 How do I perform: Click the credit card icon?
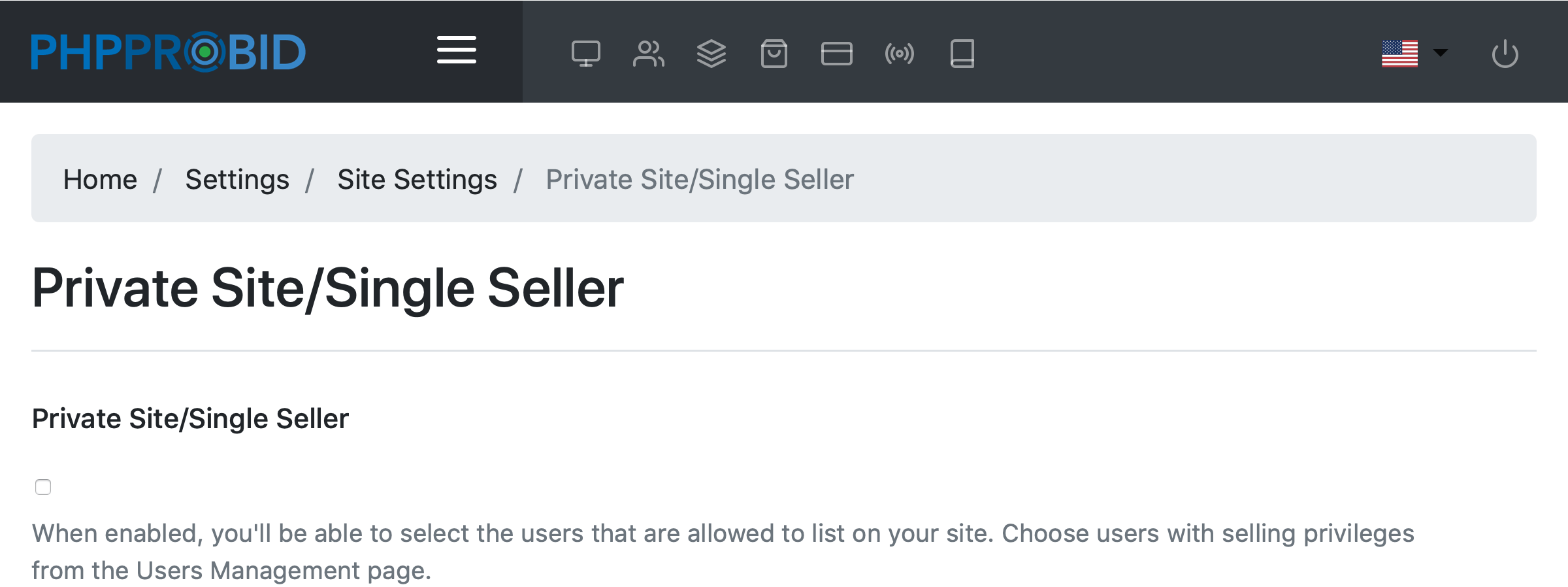[836, 54]
